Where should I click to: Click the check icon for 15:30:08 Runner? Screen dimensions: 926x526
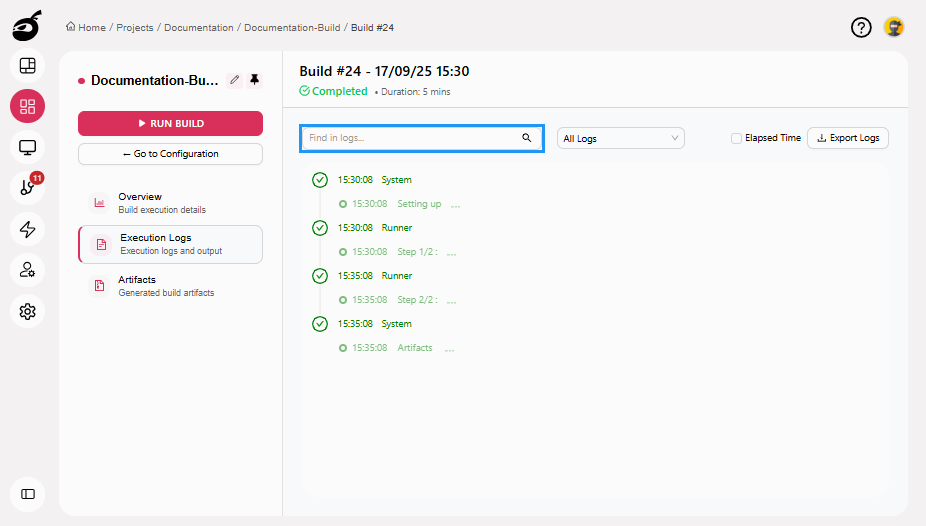click(320, 228)
